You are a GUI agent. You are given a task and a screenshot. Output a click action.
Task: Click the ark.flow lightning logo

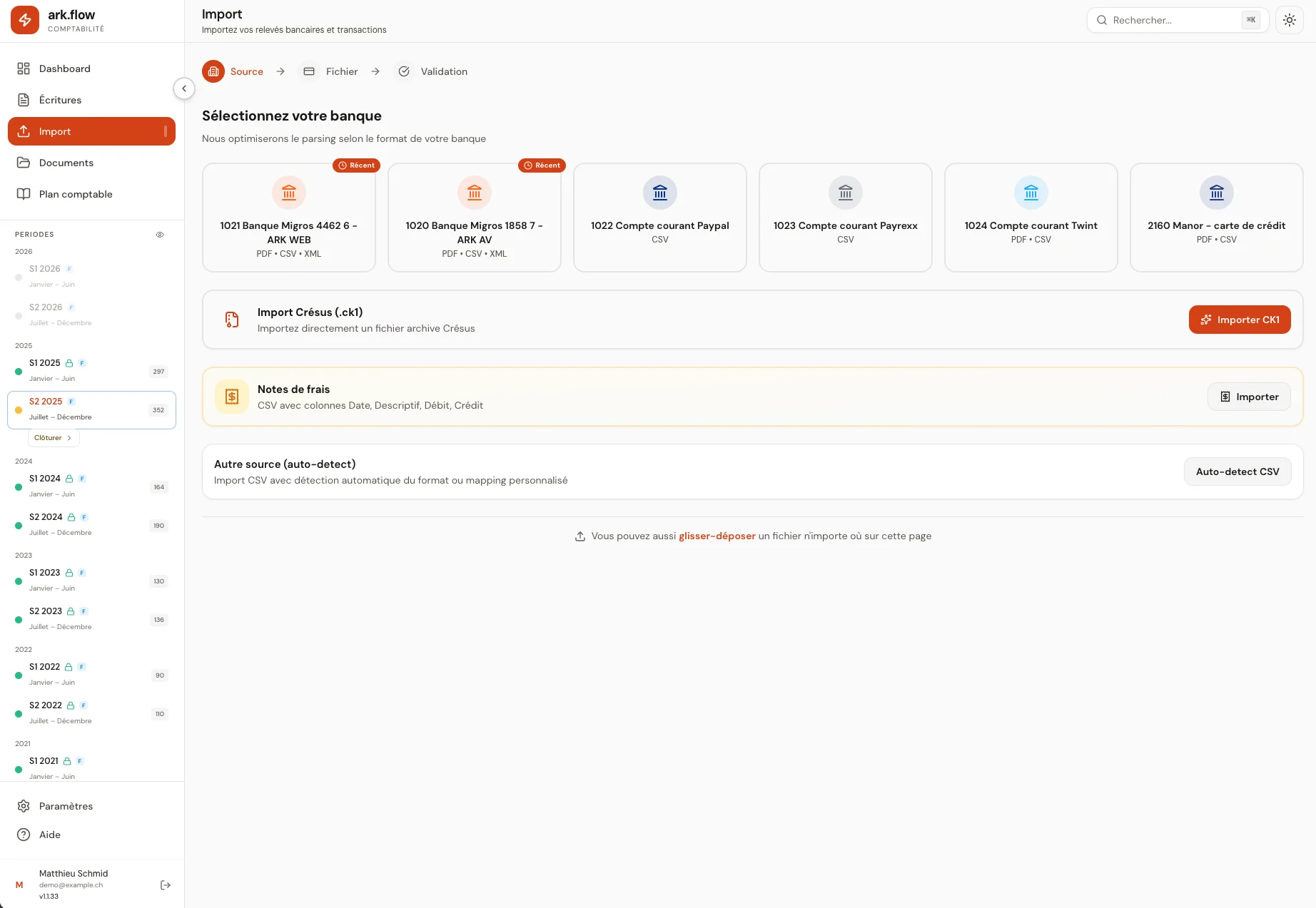(x=24, y=20)
